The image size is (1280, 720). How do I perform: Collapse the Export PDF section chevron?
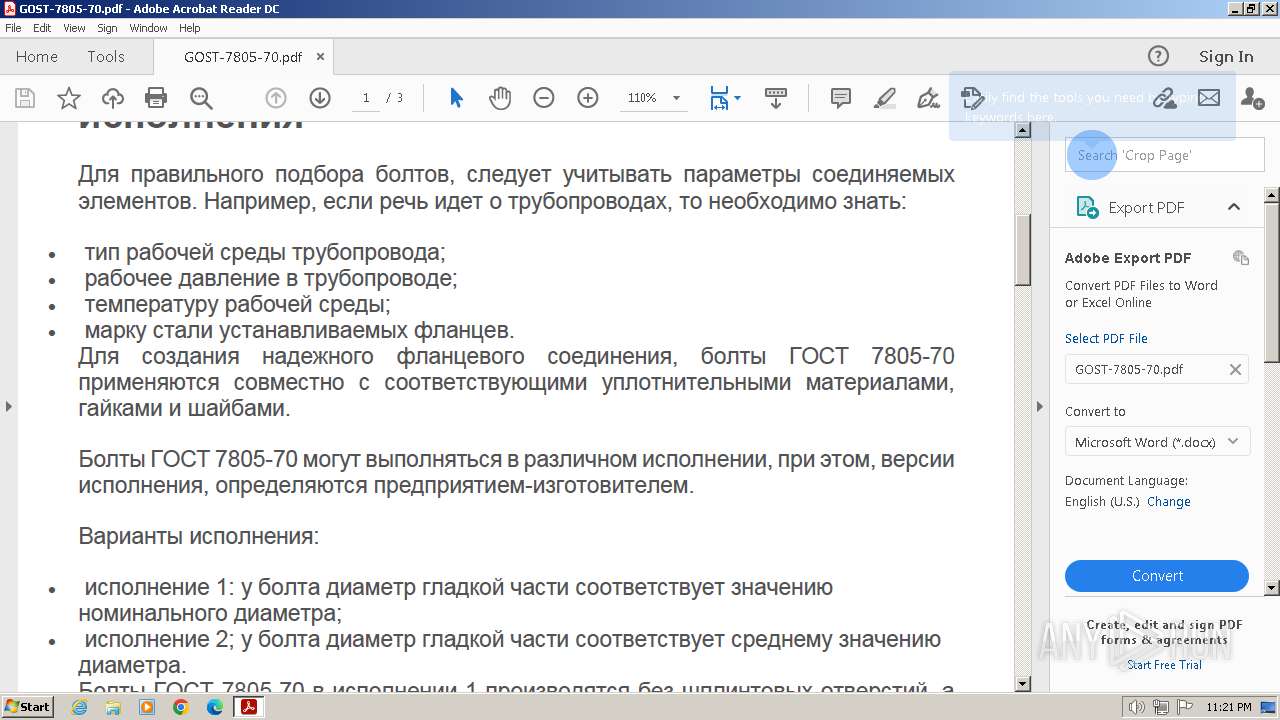click(1234, 207)
